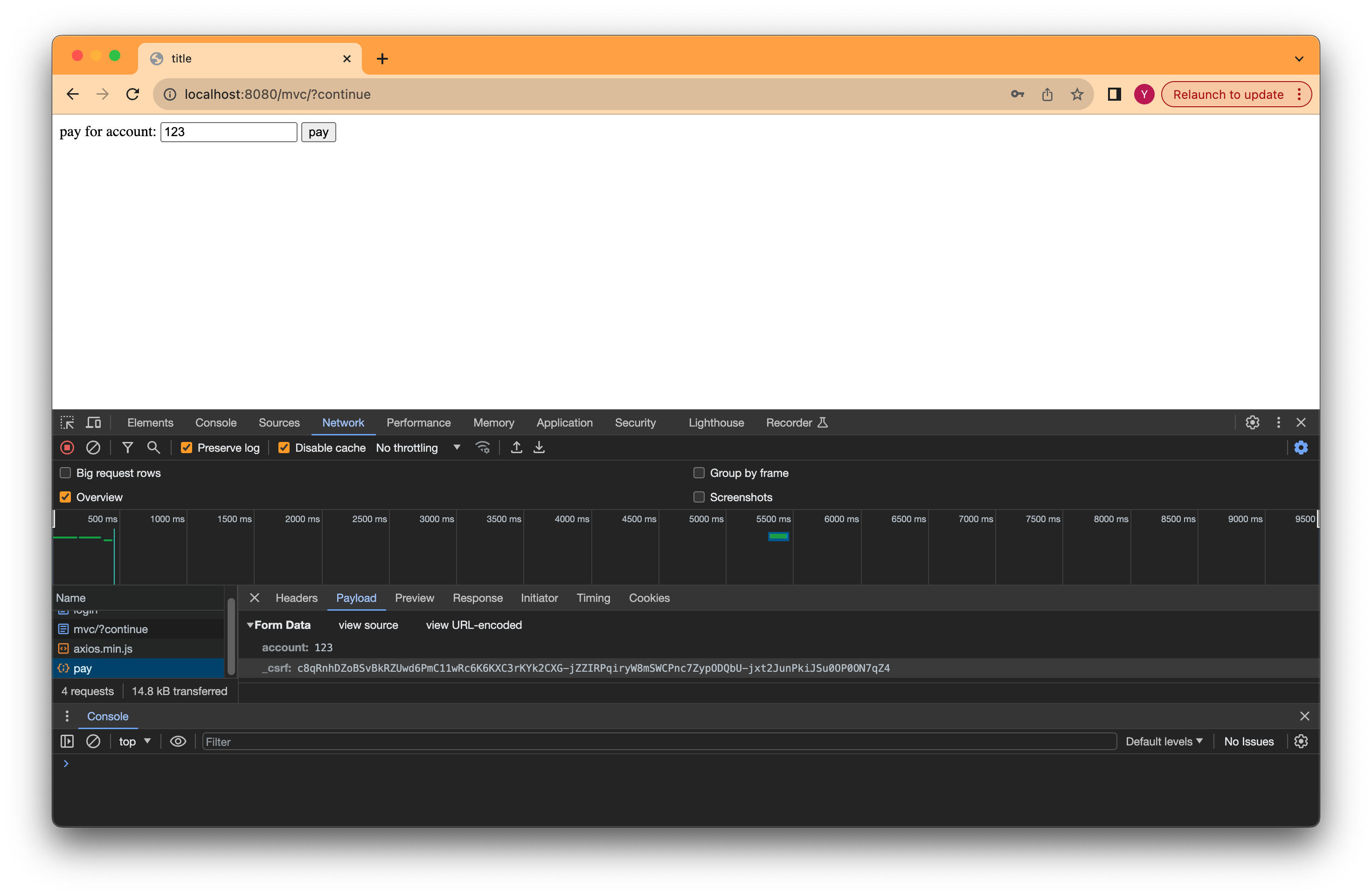Check the Big request rows option

[66, 473]
